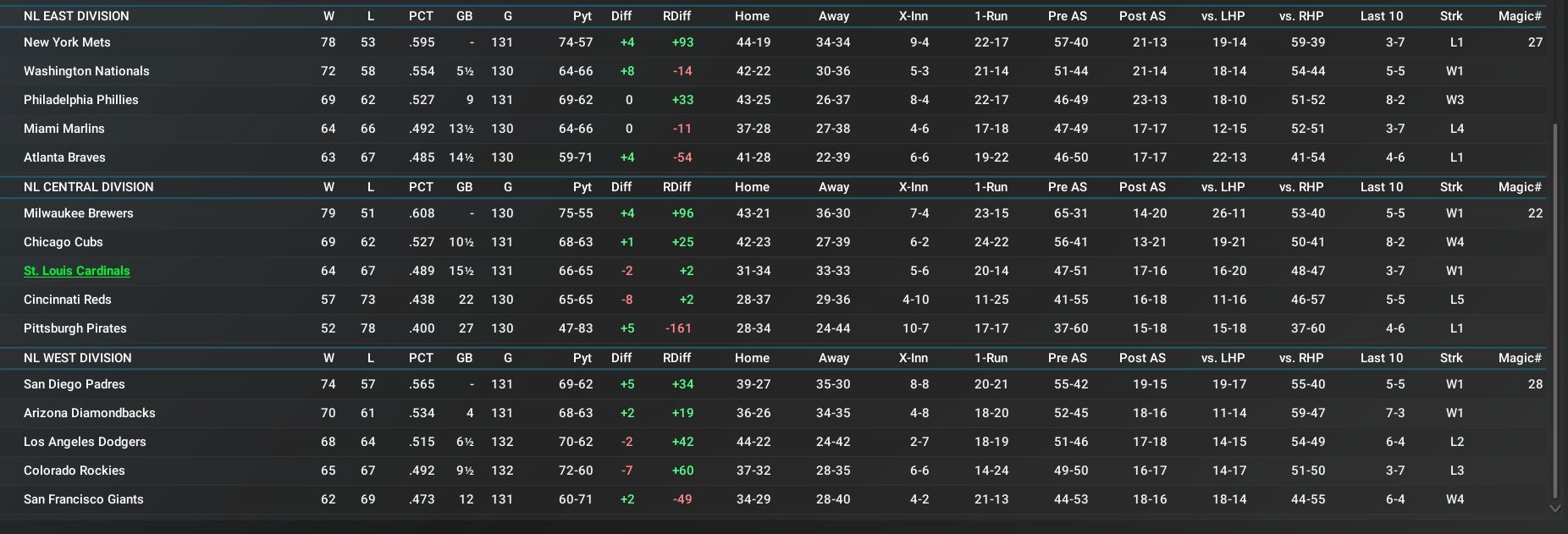Select the Braves 22-39 away record
Screen dimensions: 1568x534
coord(833,157)
